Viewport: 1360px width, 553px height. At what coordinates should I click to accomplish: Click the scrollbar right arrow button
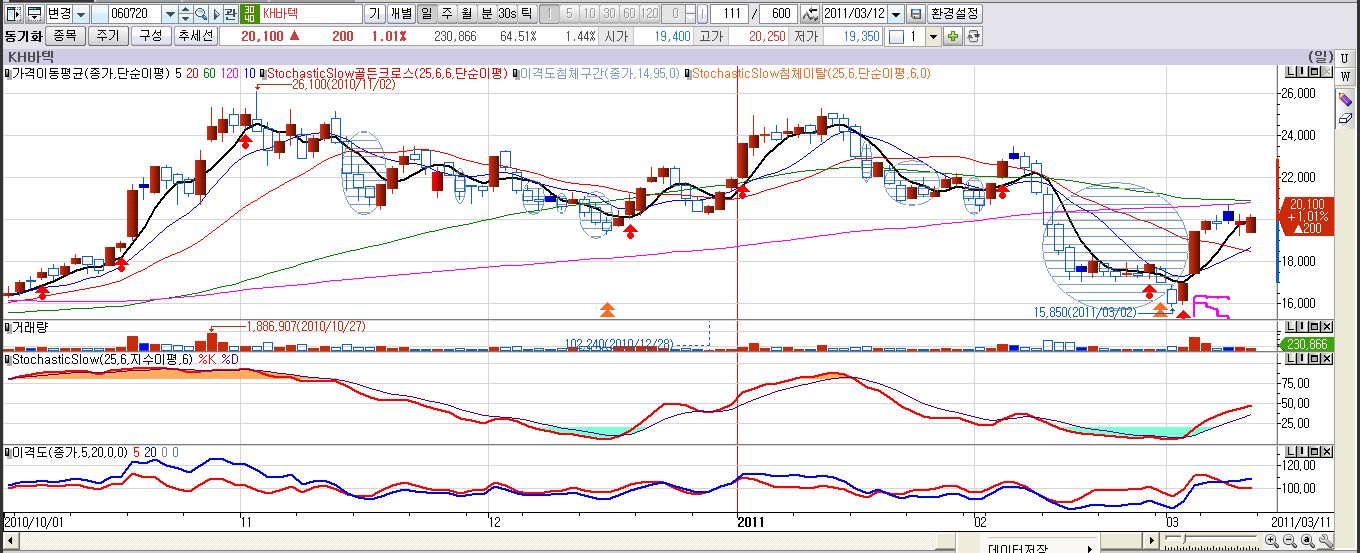click(x=1151, y=540)
